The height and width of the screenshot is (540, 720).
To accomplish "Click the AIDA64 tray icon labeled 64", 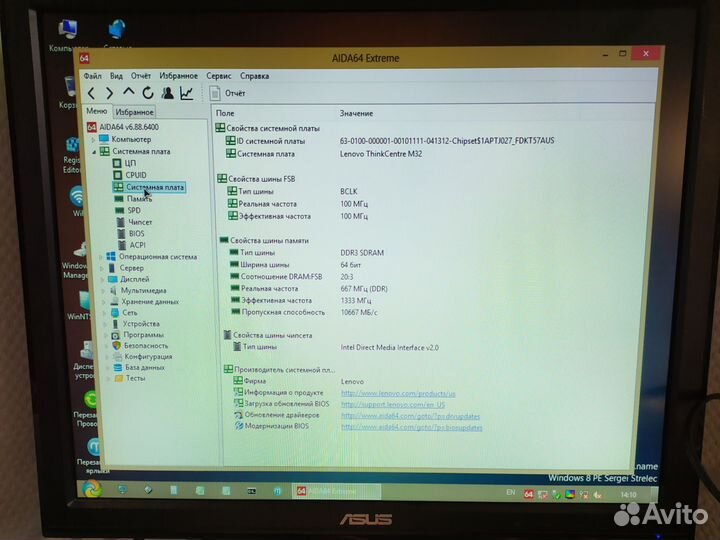I will tap(529, 494).
